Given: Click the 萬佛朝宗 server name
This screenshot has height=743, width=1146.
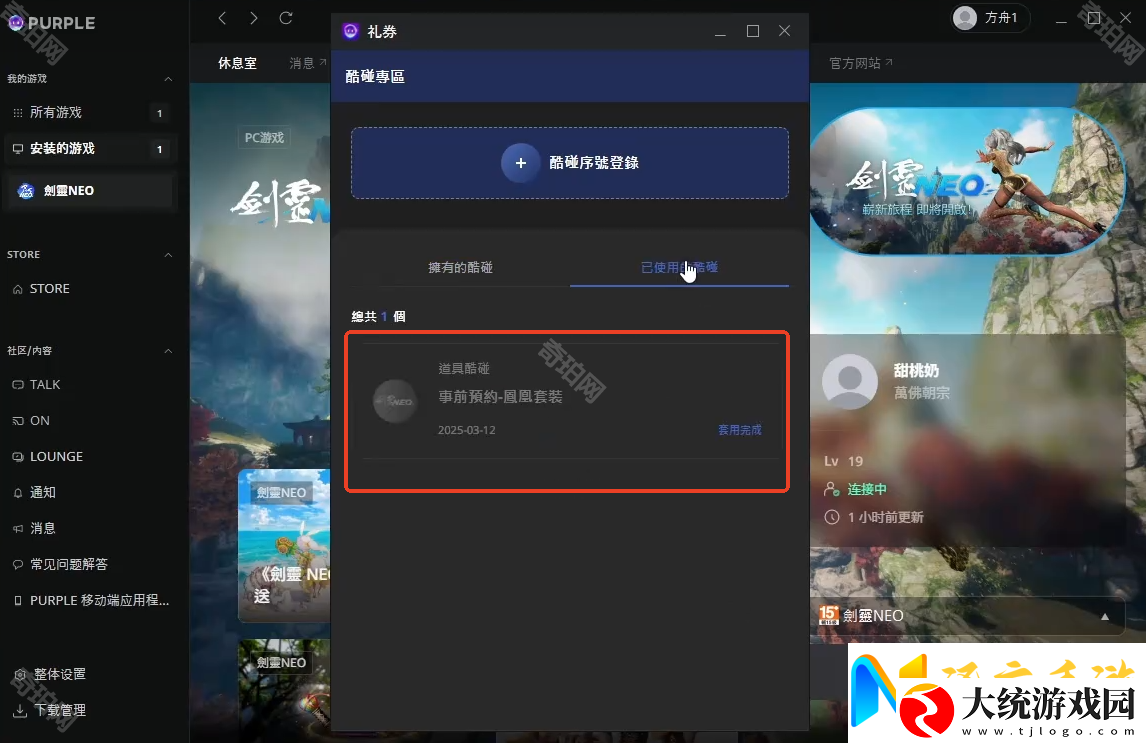Looking at the screenshot, I should (922, 393).
